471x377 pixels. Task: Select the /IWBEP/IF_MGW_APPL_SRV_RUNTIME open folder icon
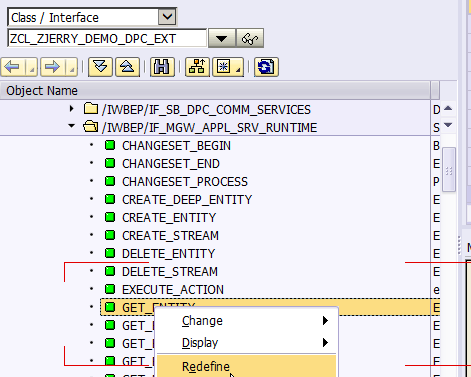[x=91, y=127]
